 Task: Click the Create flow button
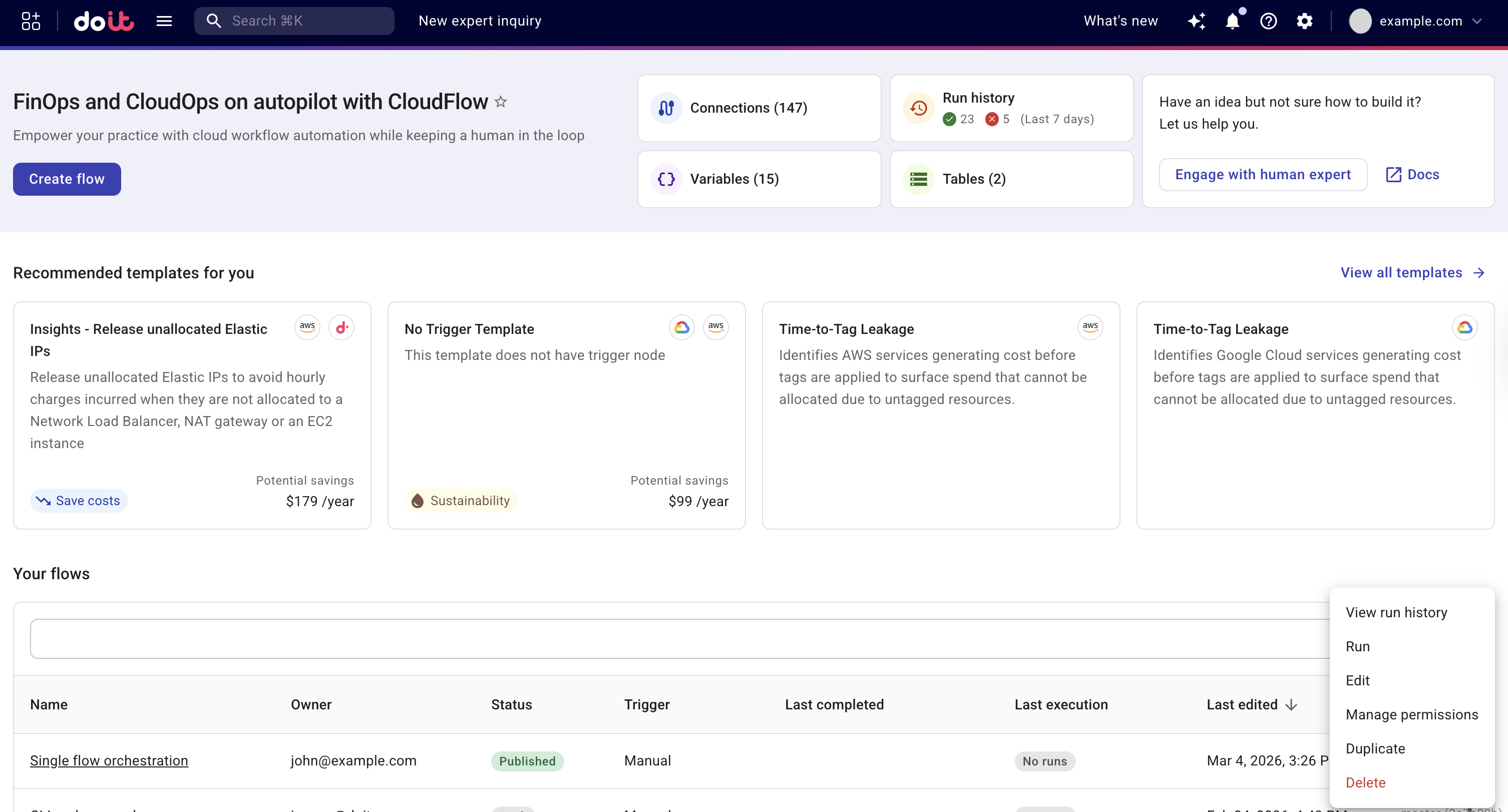click(66, 179)
